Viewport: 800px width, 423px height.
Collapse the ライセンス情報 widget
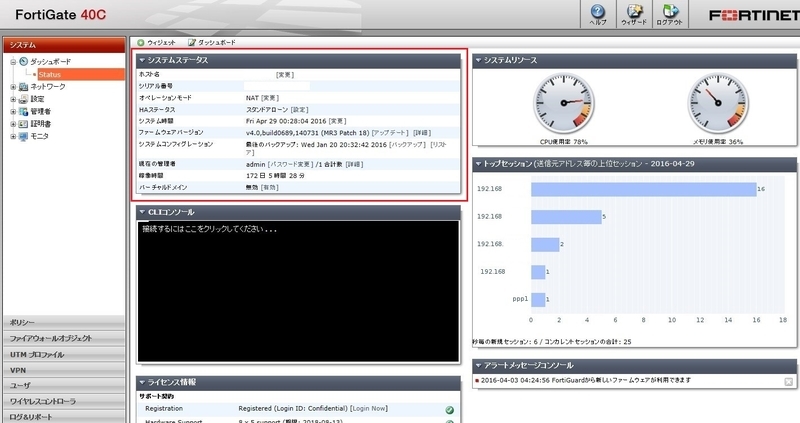[x=142, y=382]
